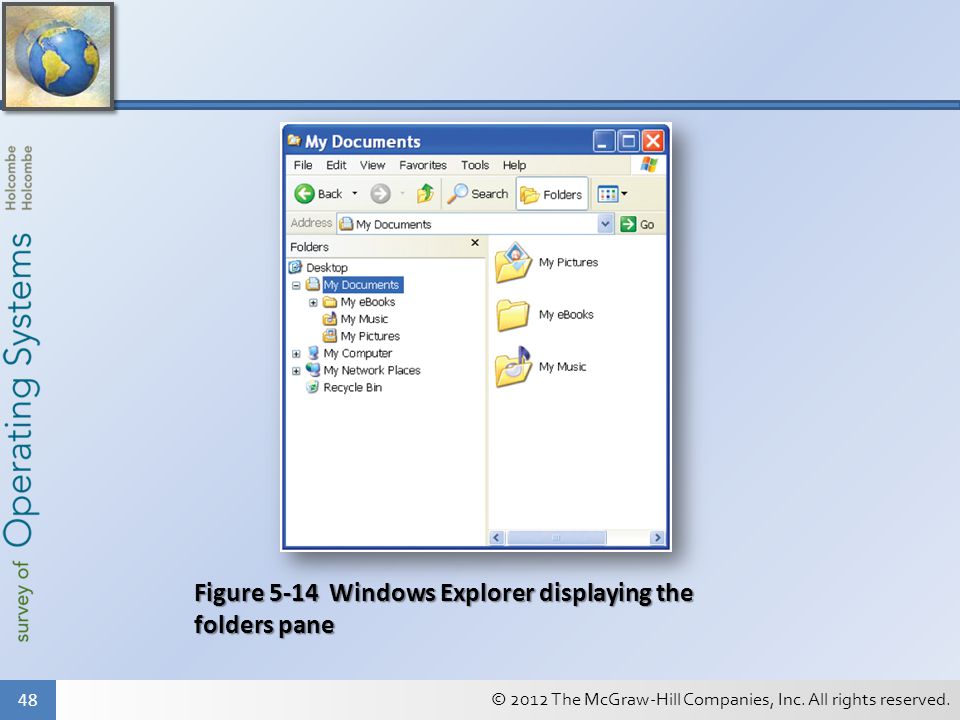Open the Views icon dropdown
Image resolution: width=960 pixels, height=720 pixels.
tap(612, 194)
